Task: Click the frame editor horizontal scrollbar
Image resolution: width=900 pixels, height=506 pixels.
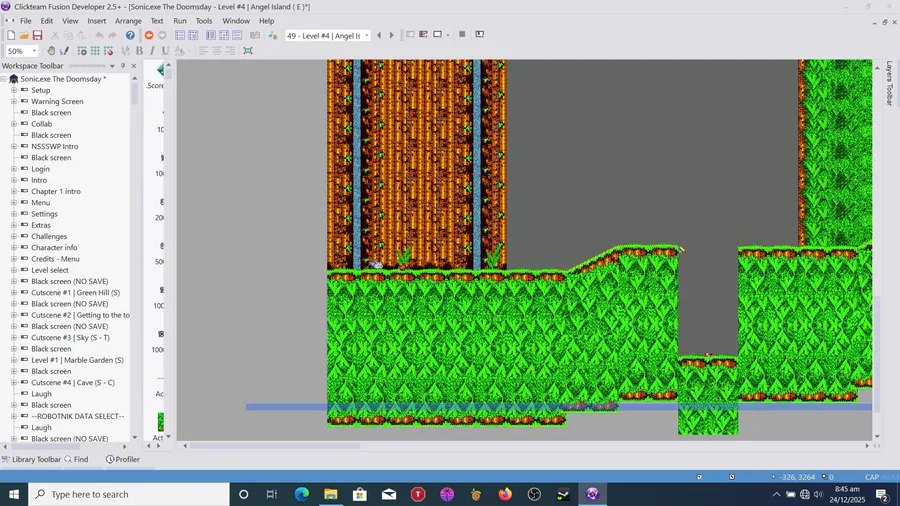Action: [x=274, y=446]
